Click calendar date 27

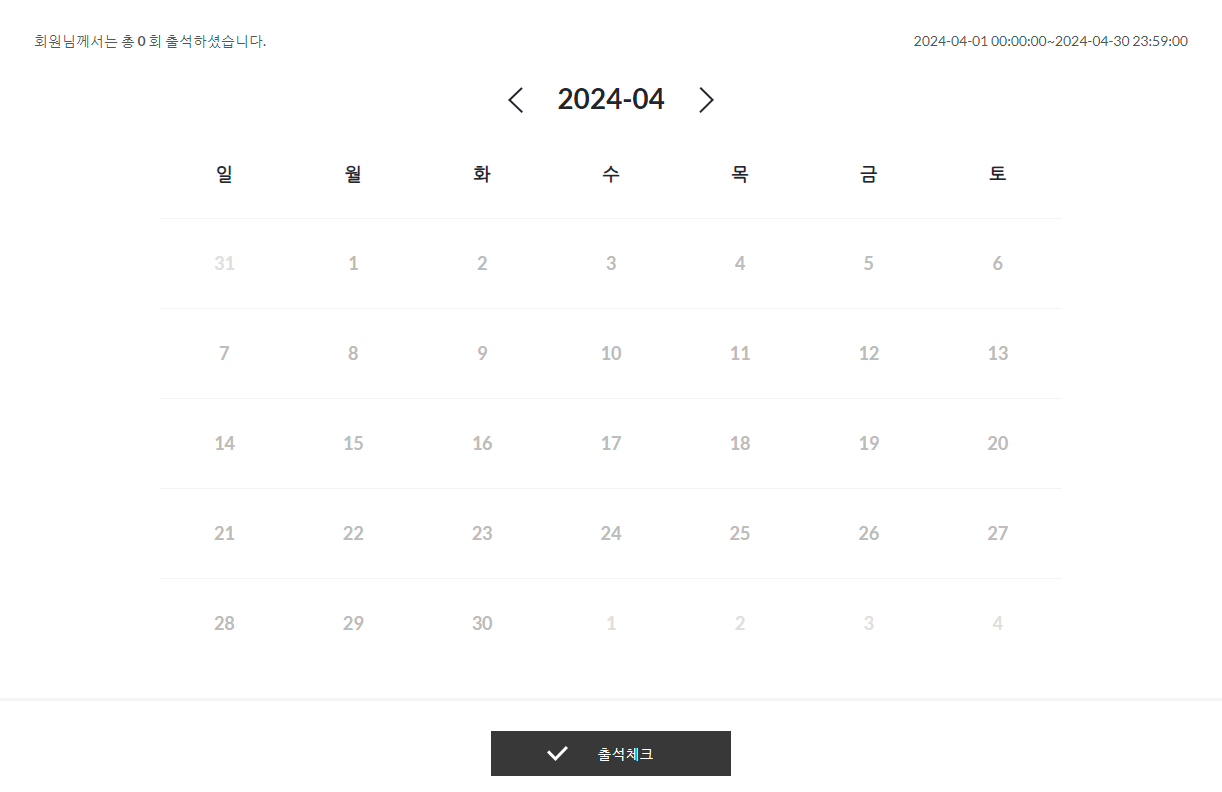point(998,534)
